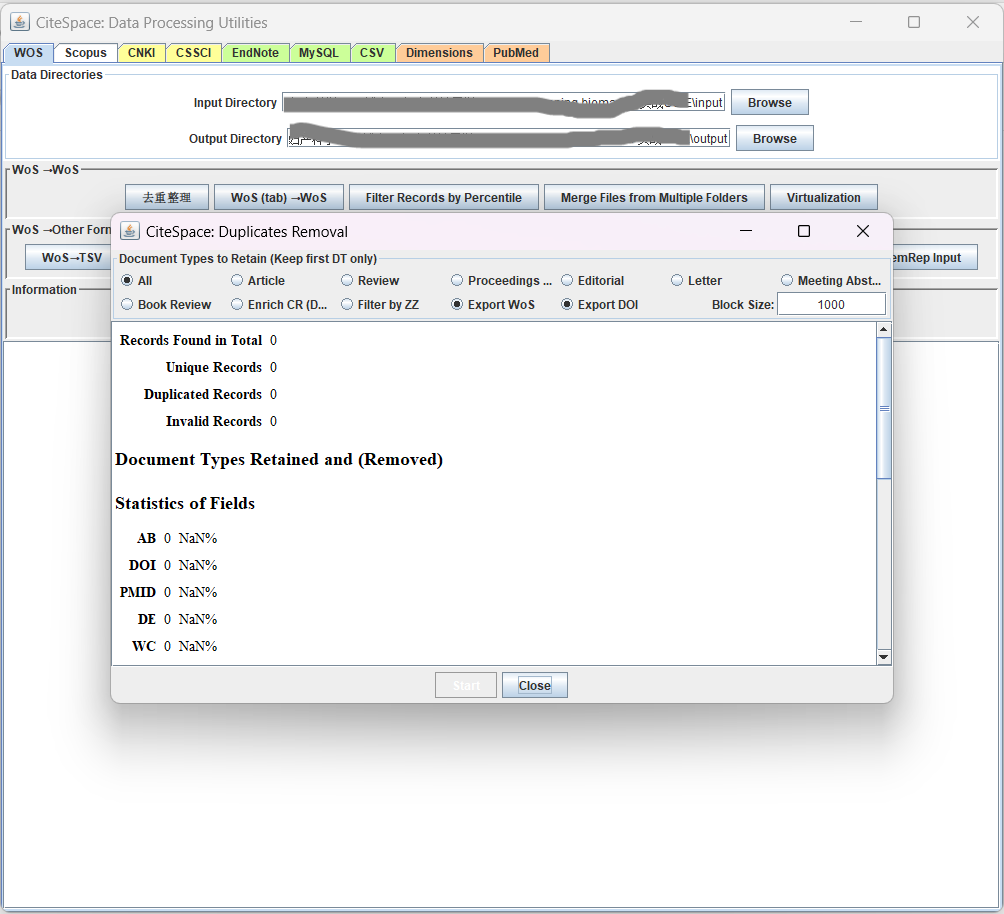Screen dimensions: 1004x914
Task: Open the CSSCI tab
Action: (193, 53)
